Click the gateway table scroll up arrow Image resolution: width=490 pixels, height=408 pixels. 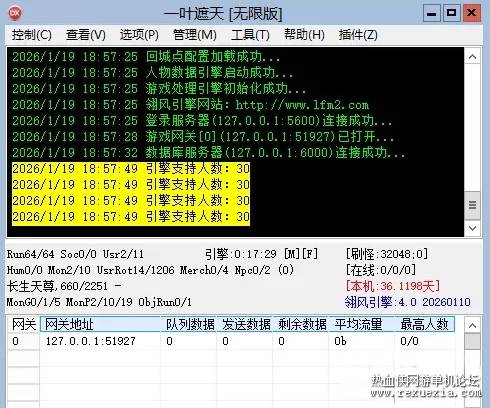tap(472, 325)
